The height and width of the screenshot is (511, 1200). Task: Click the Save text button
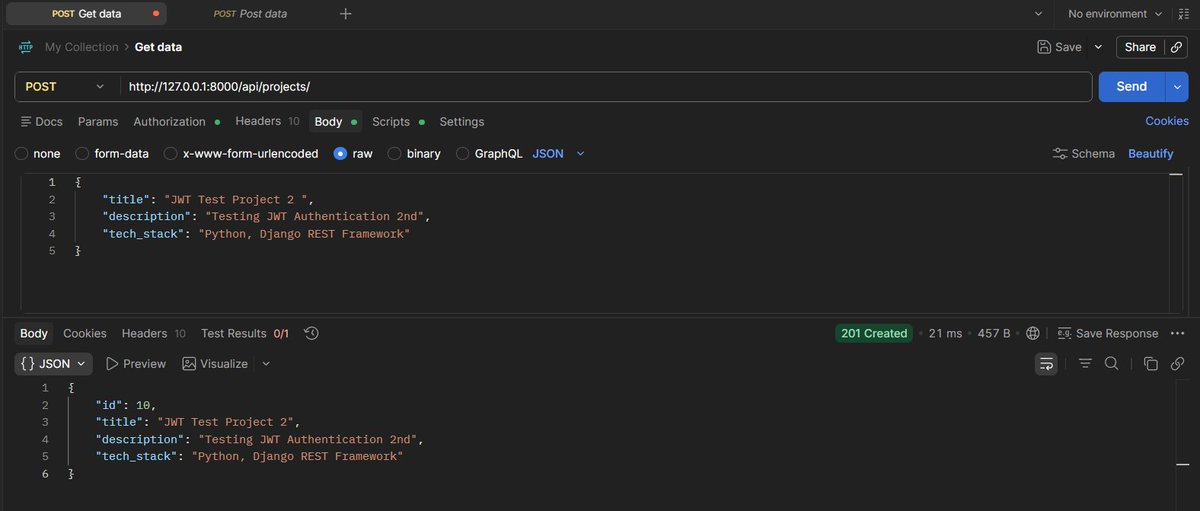pyautogui.click(x=1068, y=47)
